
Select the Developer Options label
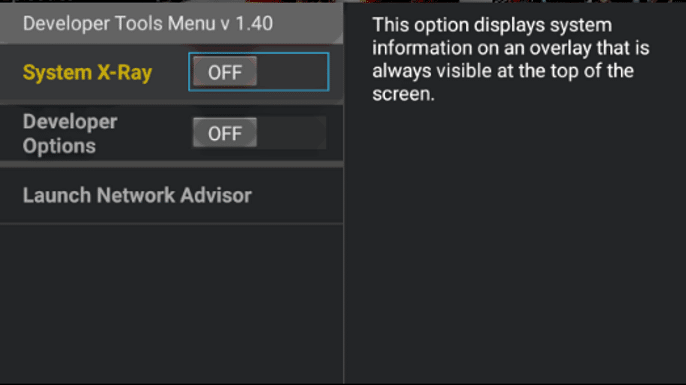[x=70, y=133]
